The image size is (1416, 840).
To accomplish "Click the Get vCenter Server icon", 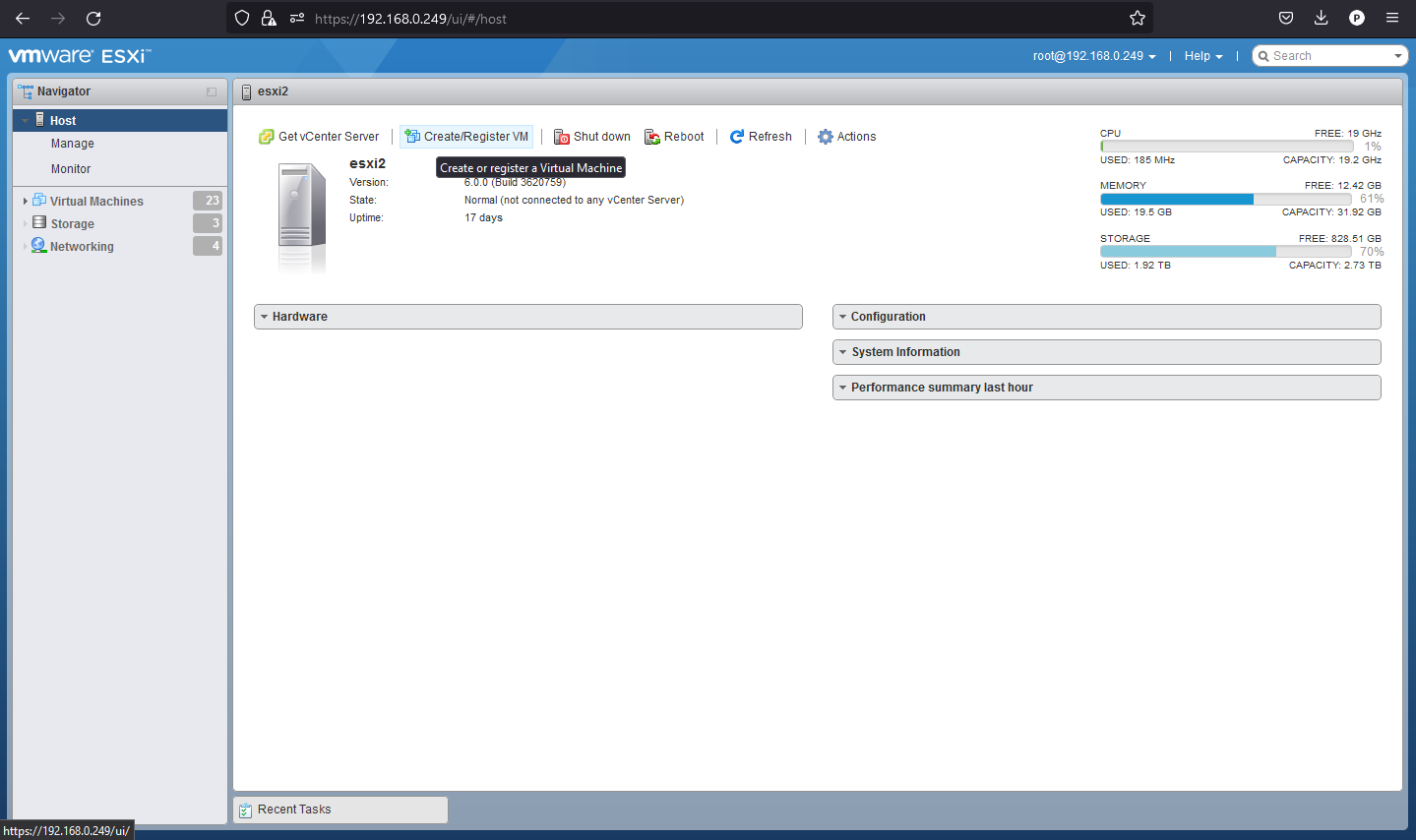I will click(x=266, y=137).
